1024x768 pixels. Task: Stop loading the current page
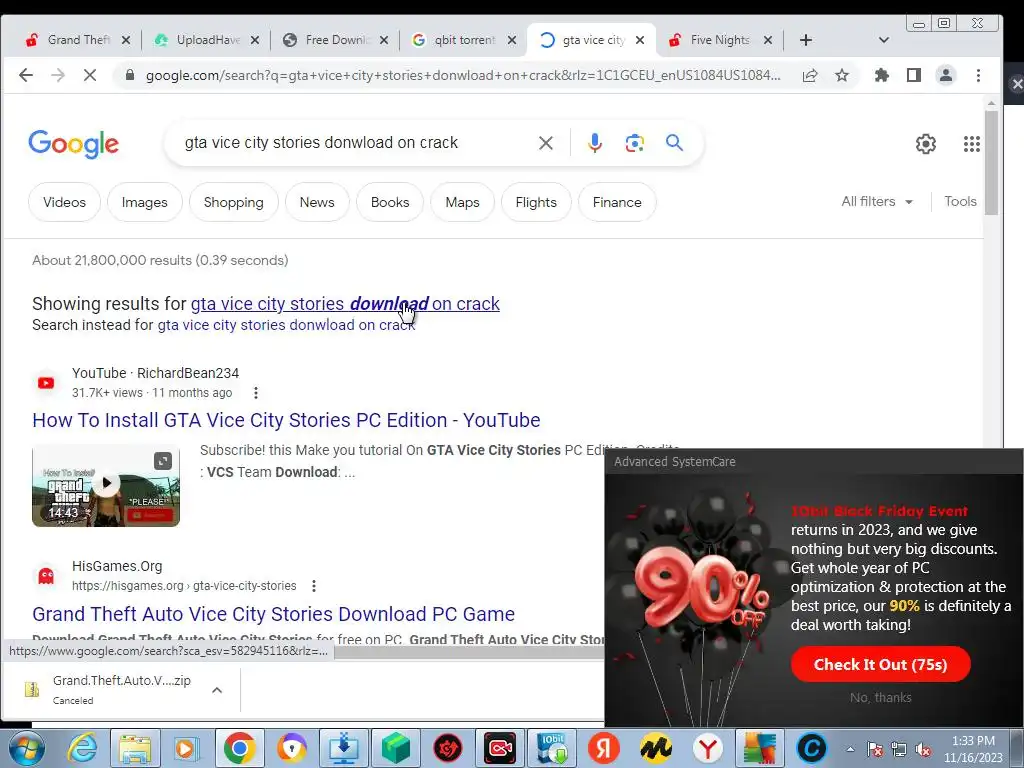point(90,75)
